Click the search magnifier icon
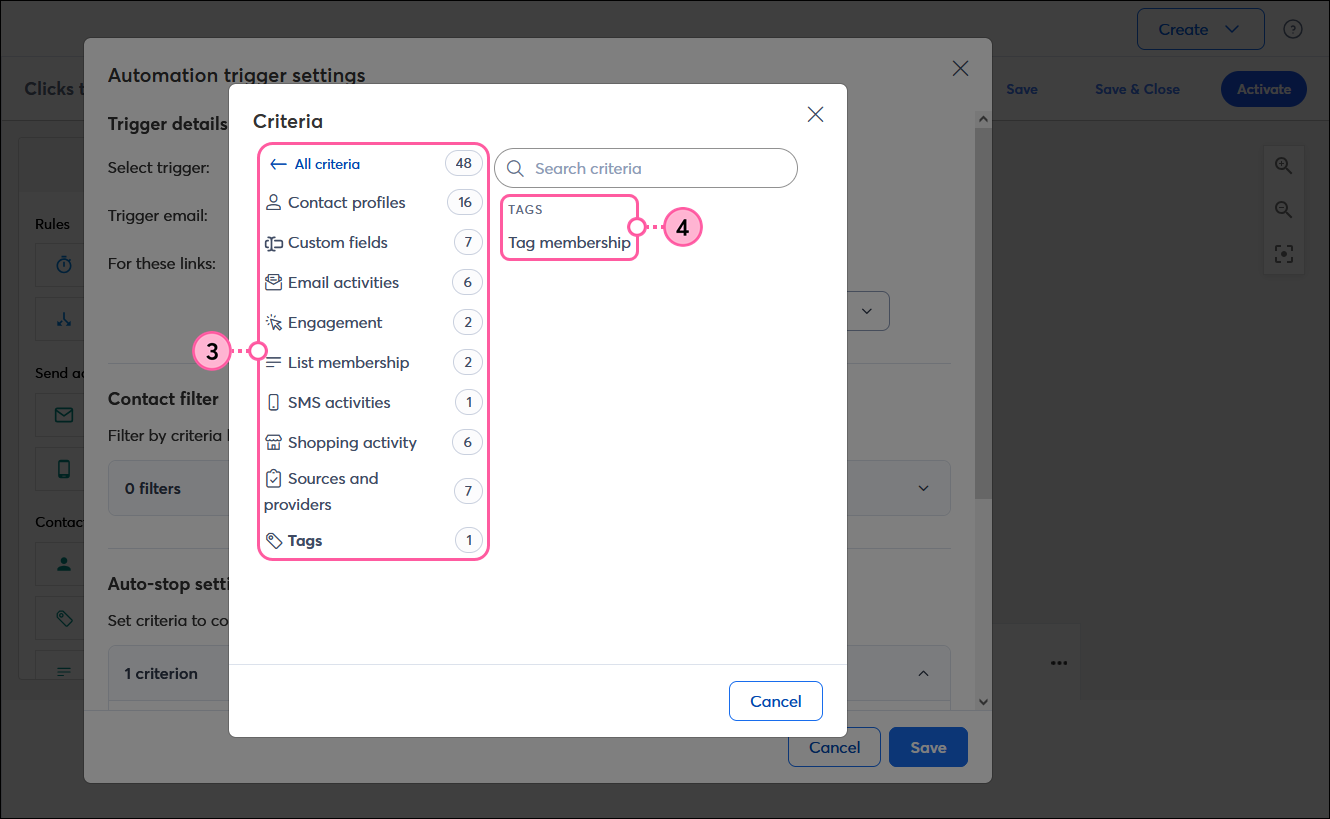 tap(516, 168)
